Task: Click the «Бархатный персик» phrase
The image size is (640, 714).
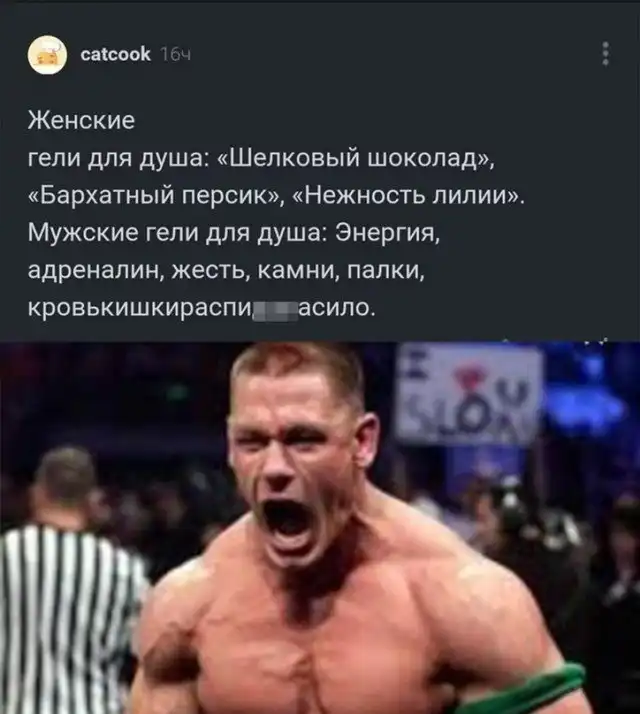Action: 154,196
